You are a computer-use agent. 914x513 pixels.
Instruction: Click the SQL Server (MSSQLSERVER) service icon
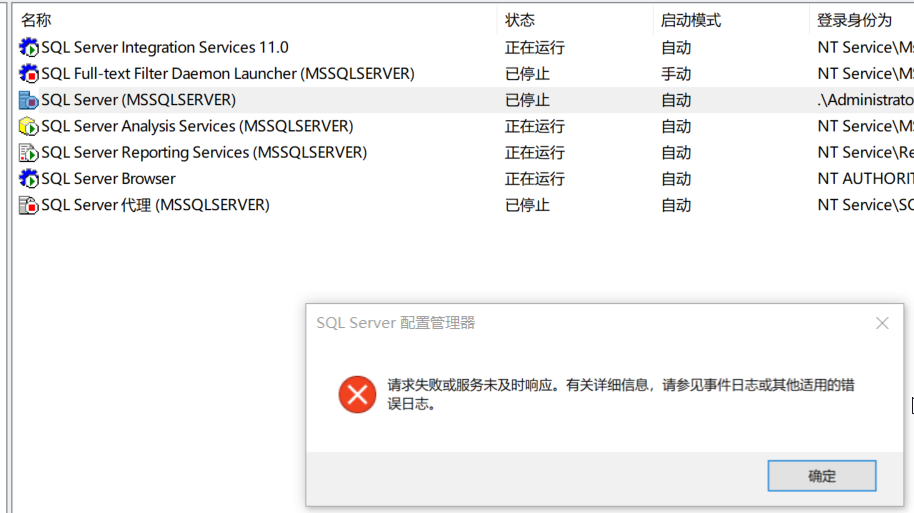[29, 100]
